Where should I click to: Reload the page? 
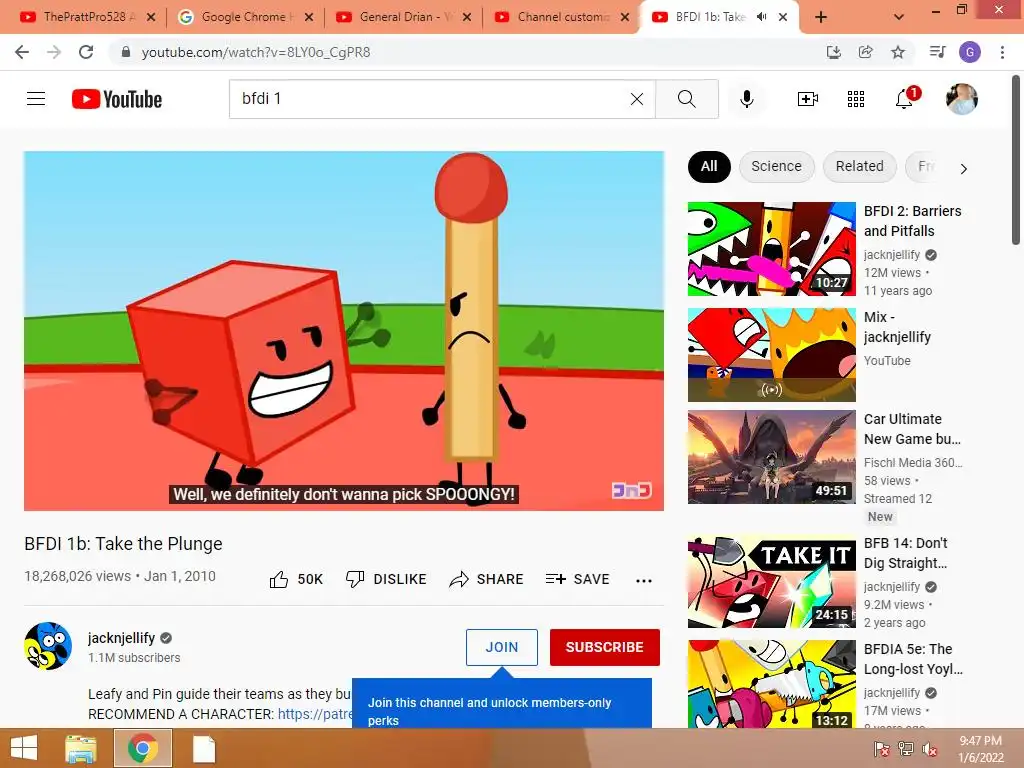(x=86, y=52)
